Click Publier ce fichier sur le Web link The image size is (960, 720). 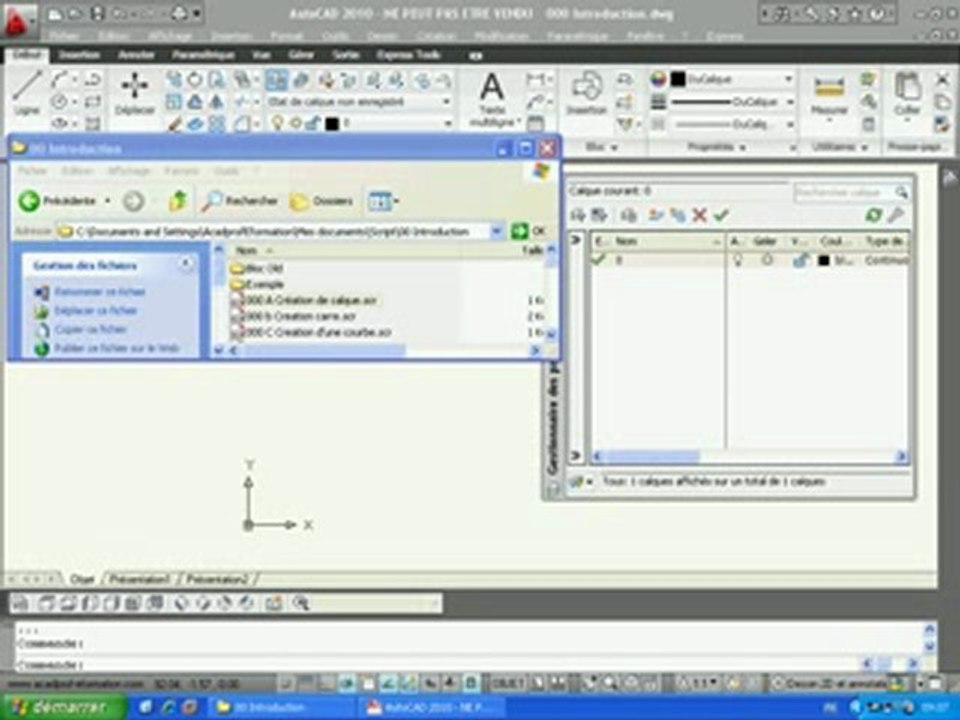tap(116, 348)
